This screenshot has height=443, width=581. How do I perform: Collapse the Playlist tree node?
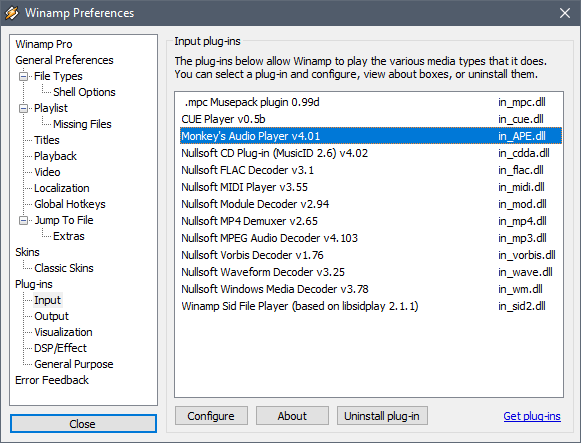[x=23, y=108]
